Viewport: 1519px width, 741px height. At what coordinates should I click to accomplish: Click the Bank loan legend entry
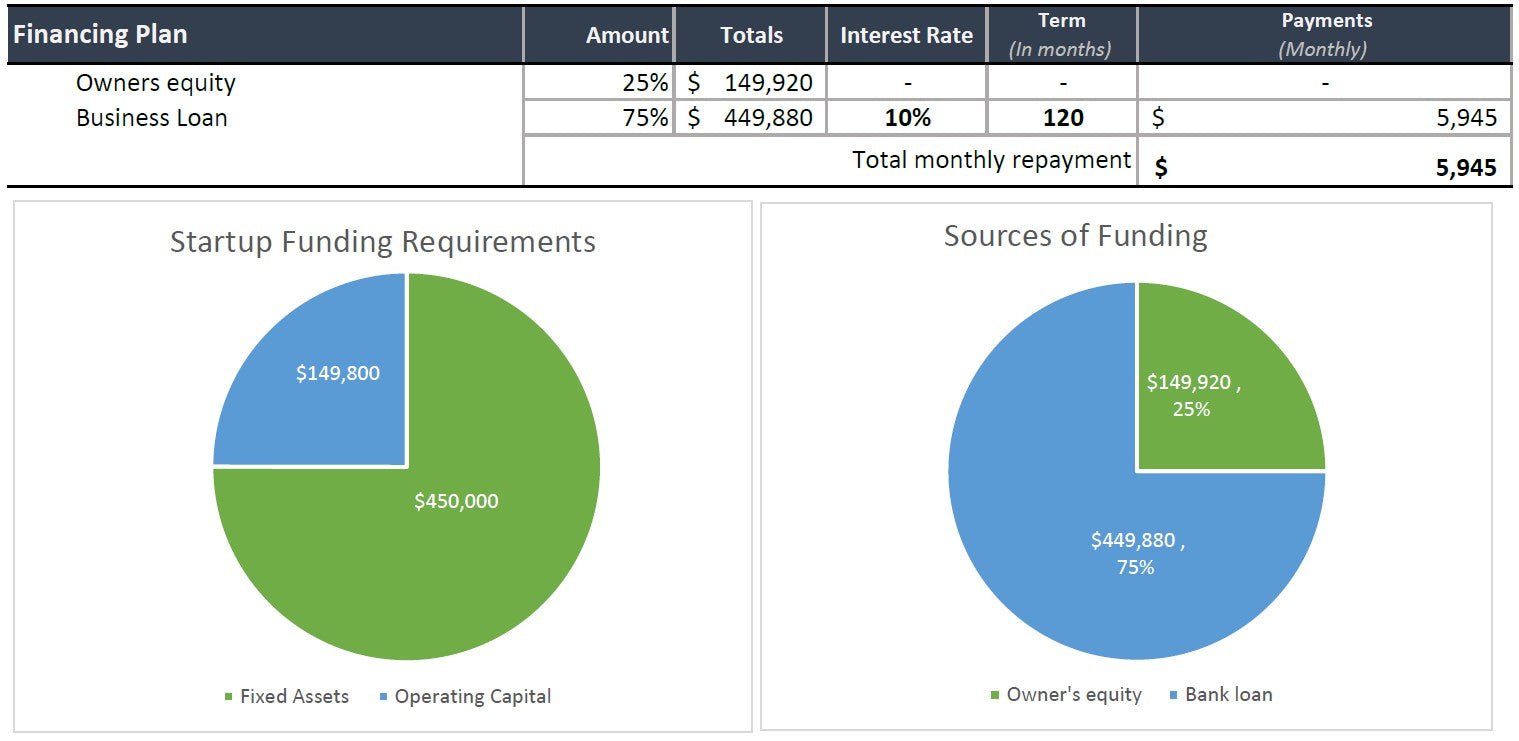(x=1227, y=694)
